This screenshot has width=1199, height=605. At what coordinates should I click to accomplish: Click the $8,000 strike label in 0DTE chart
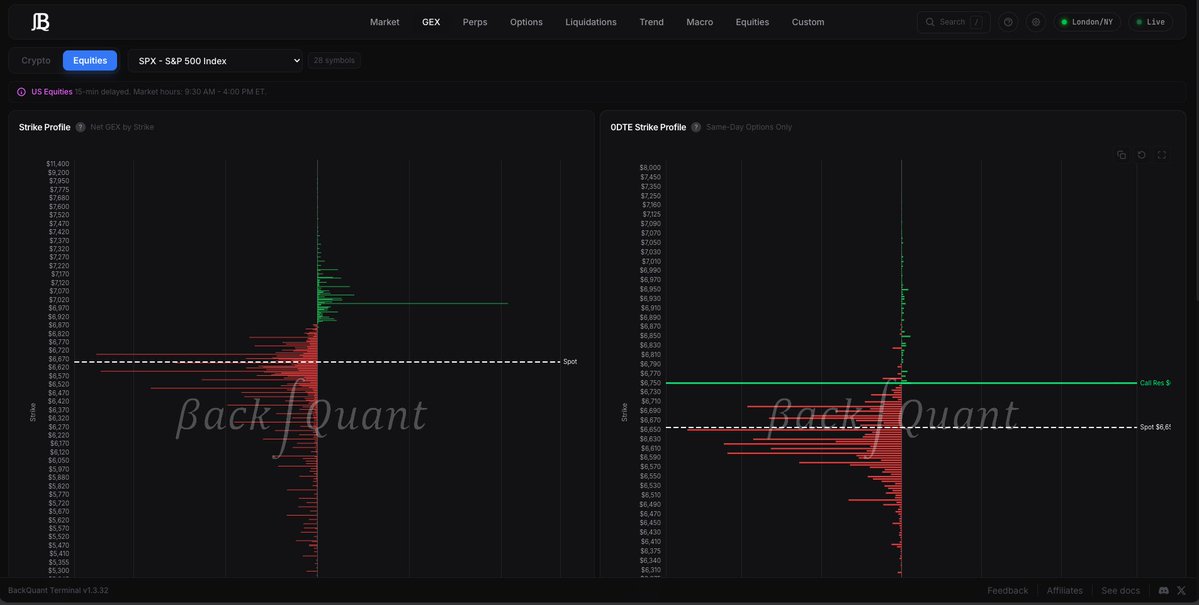650,168
